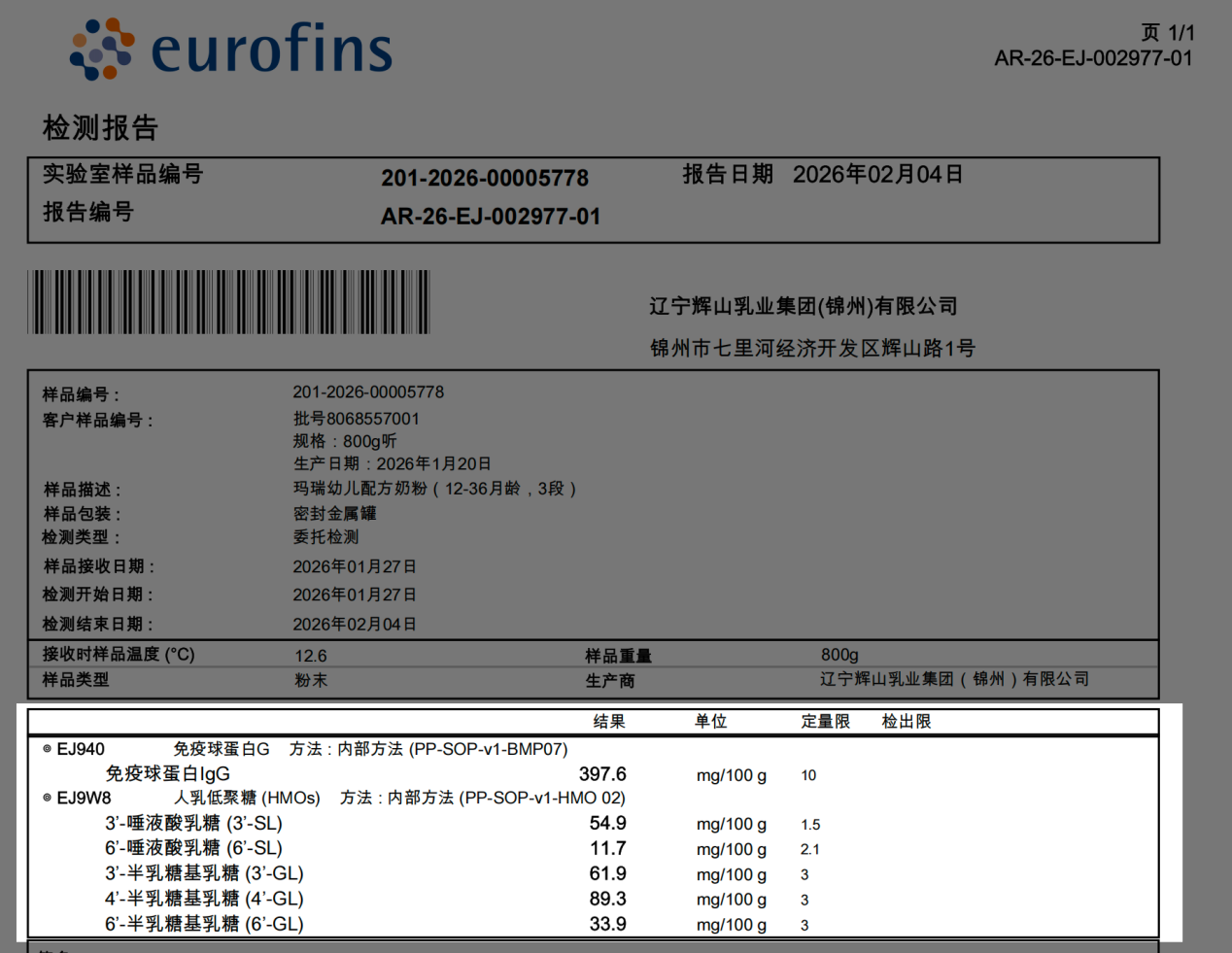Click the 检出限 column header

click(906, 722)
